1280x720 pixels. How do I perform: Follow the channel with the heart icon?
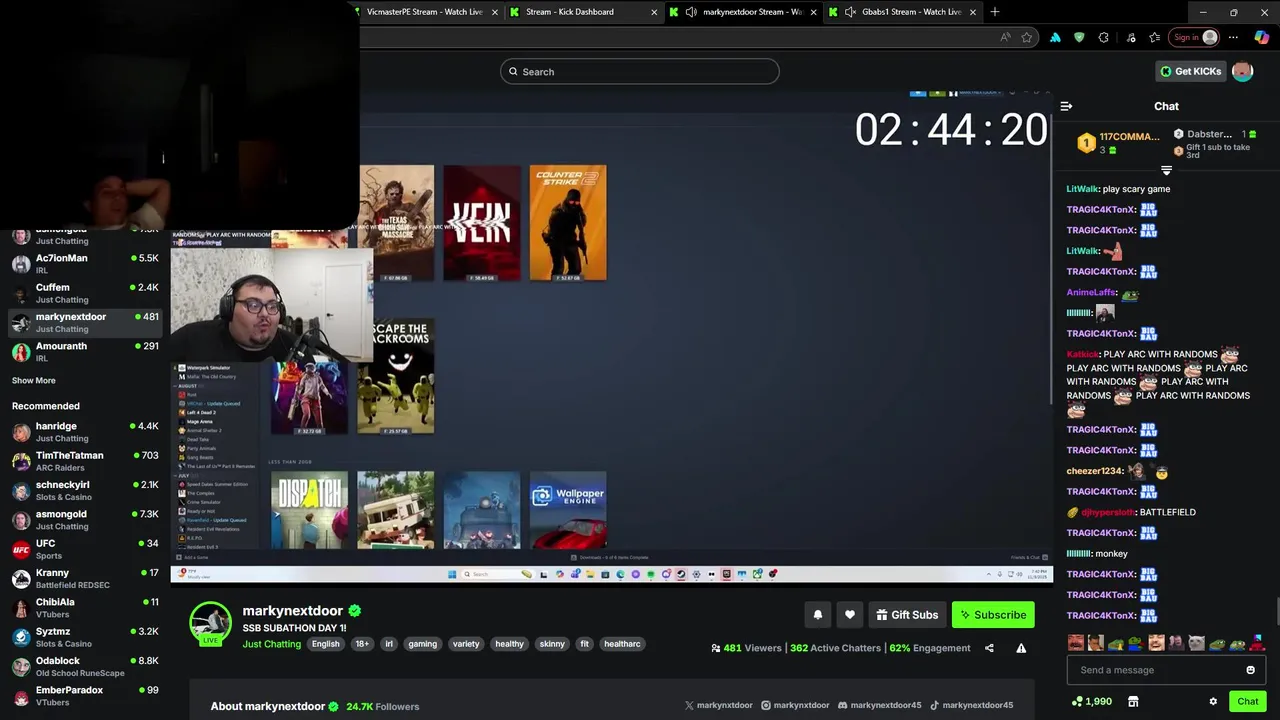(x=850, y=615)
